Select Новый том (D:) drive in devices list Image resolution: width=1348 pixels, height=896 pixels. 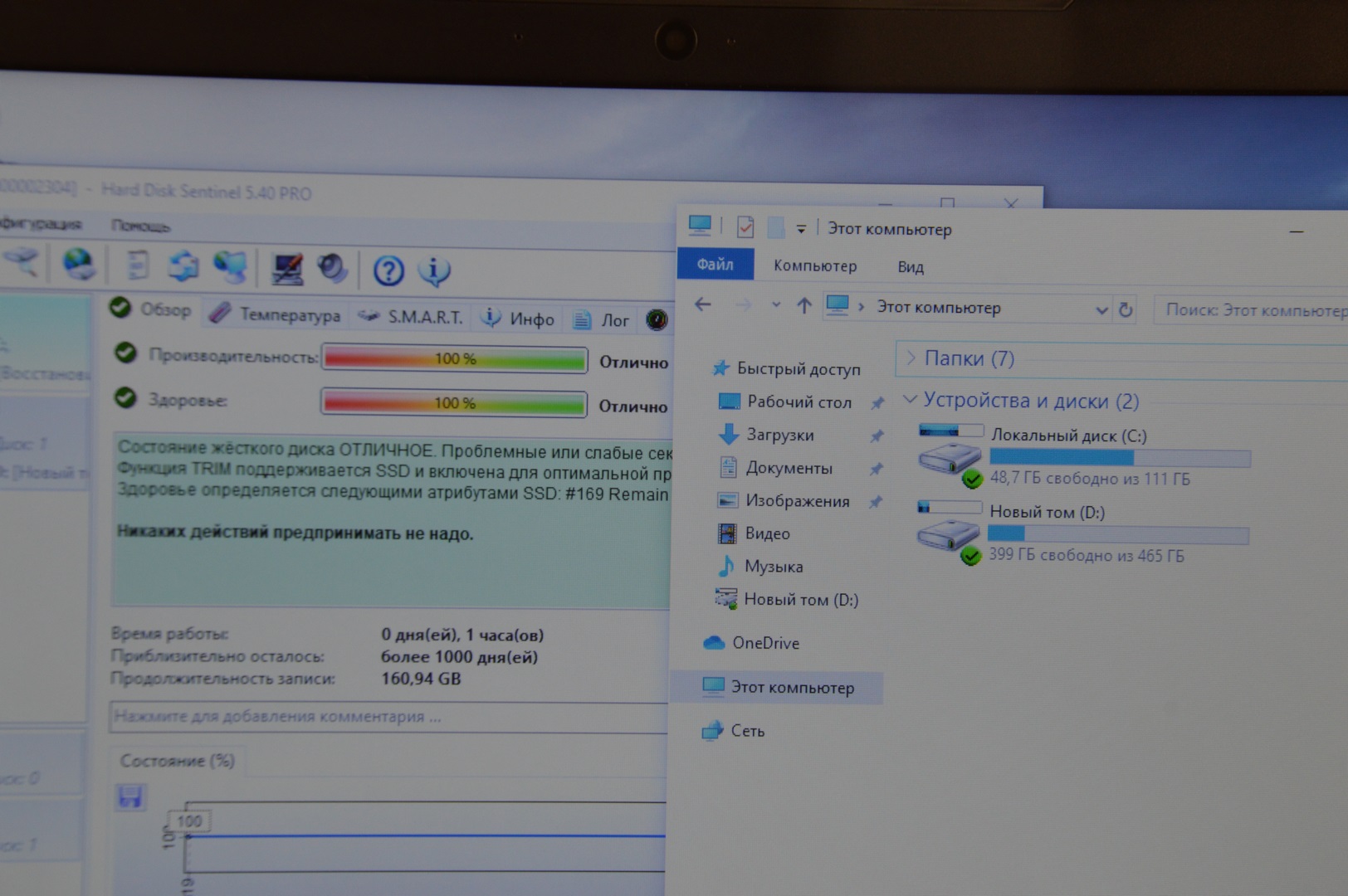pos(1082,533)
